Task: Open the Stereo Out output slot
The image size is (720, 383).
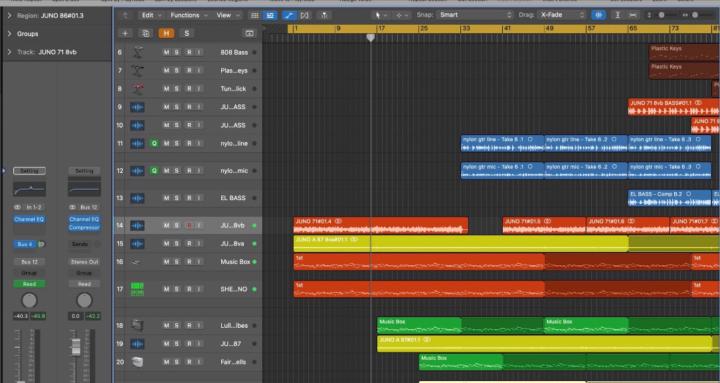Action: 84,262
